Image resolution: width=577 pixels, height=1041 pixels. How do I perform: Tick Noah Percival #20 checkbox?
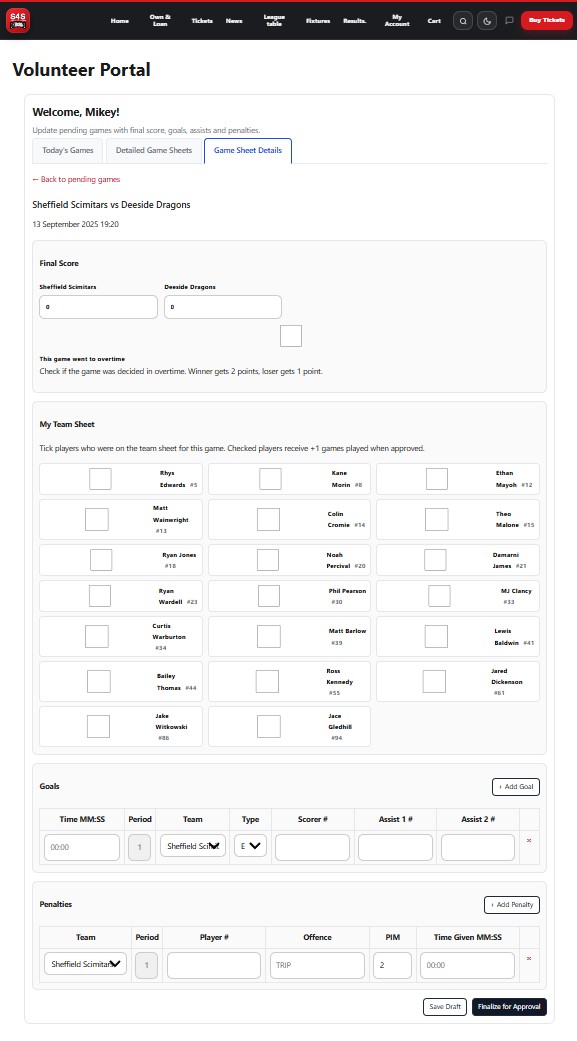[x=268, y=560]
